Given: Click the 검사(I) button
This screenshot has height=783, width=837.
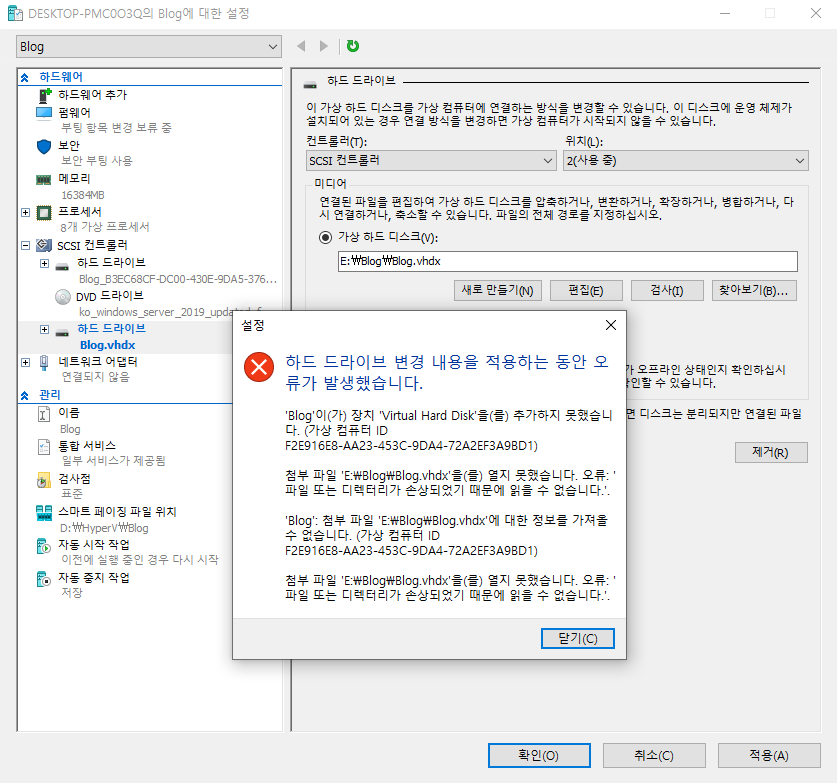Looking at the screenshot, I should [x=667, y=290].
